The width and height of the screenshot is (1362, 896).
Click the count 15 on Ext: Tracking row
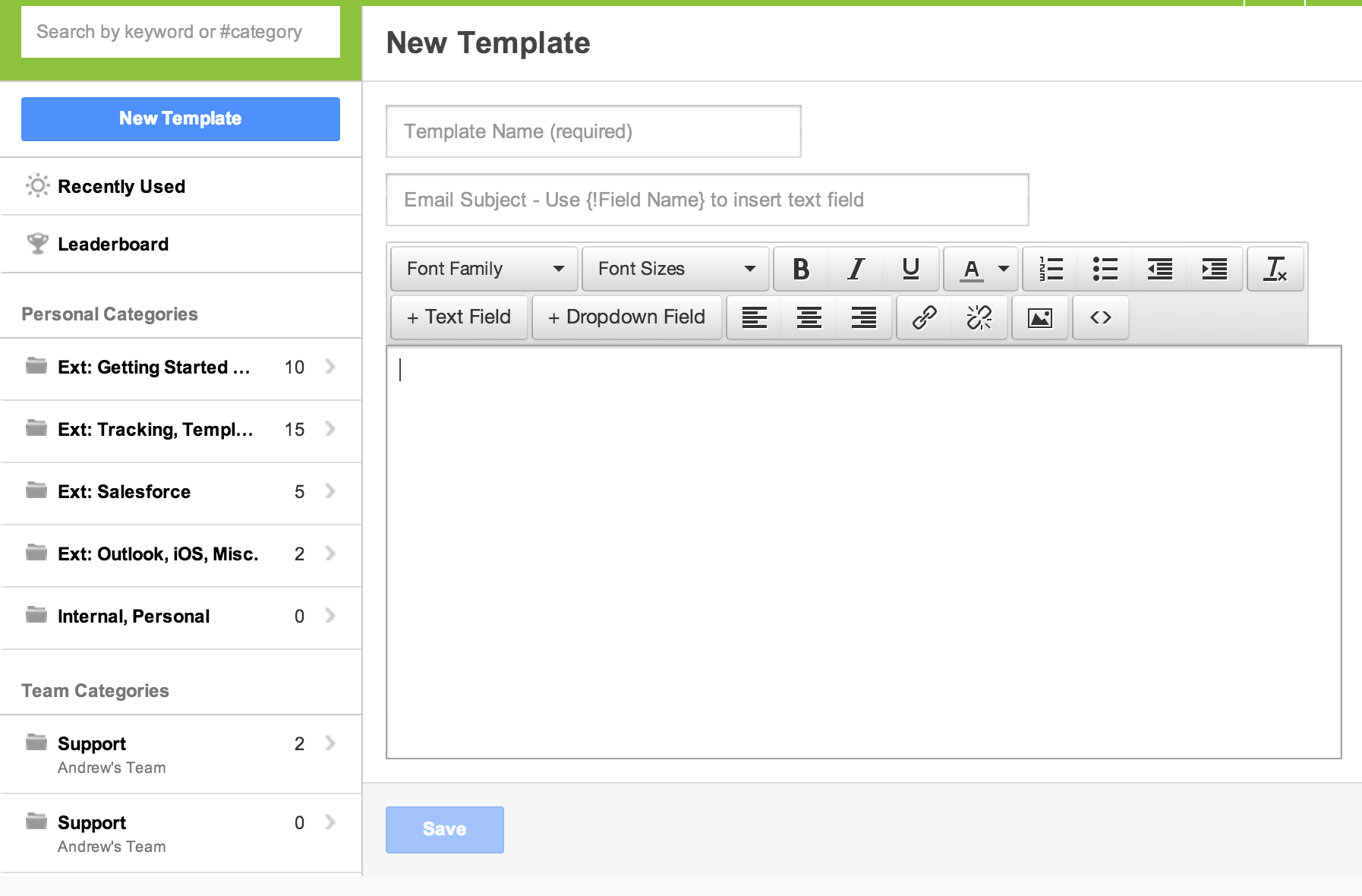[x=295, y=430]
